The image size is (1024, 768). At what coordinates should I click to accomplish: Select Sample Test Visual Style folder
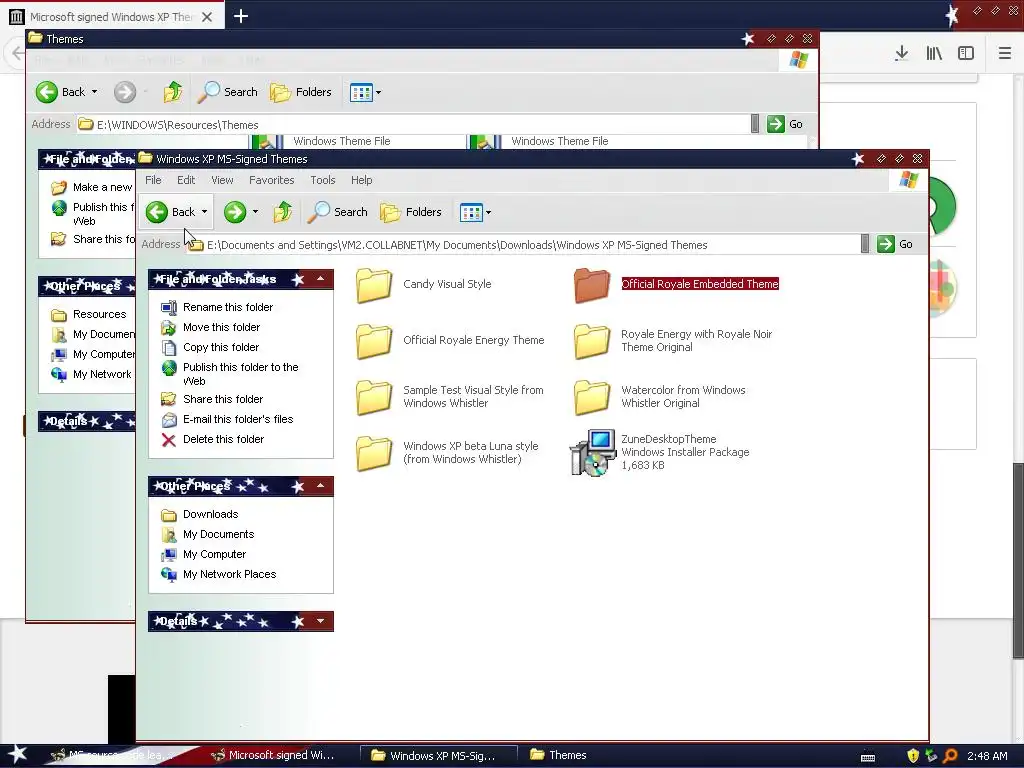click(450, 396)
